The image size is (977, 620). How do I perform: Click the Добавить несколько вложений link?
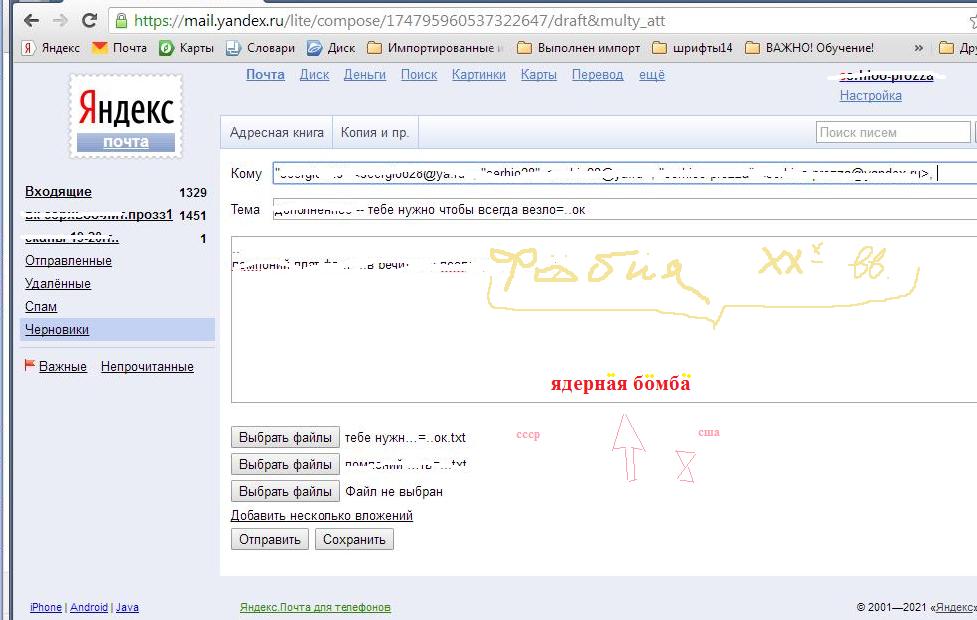coord(321,516)
